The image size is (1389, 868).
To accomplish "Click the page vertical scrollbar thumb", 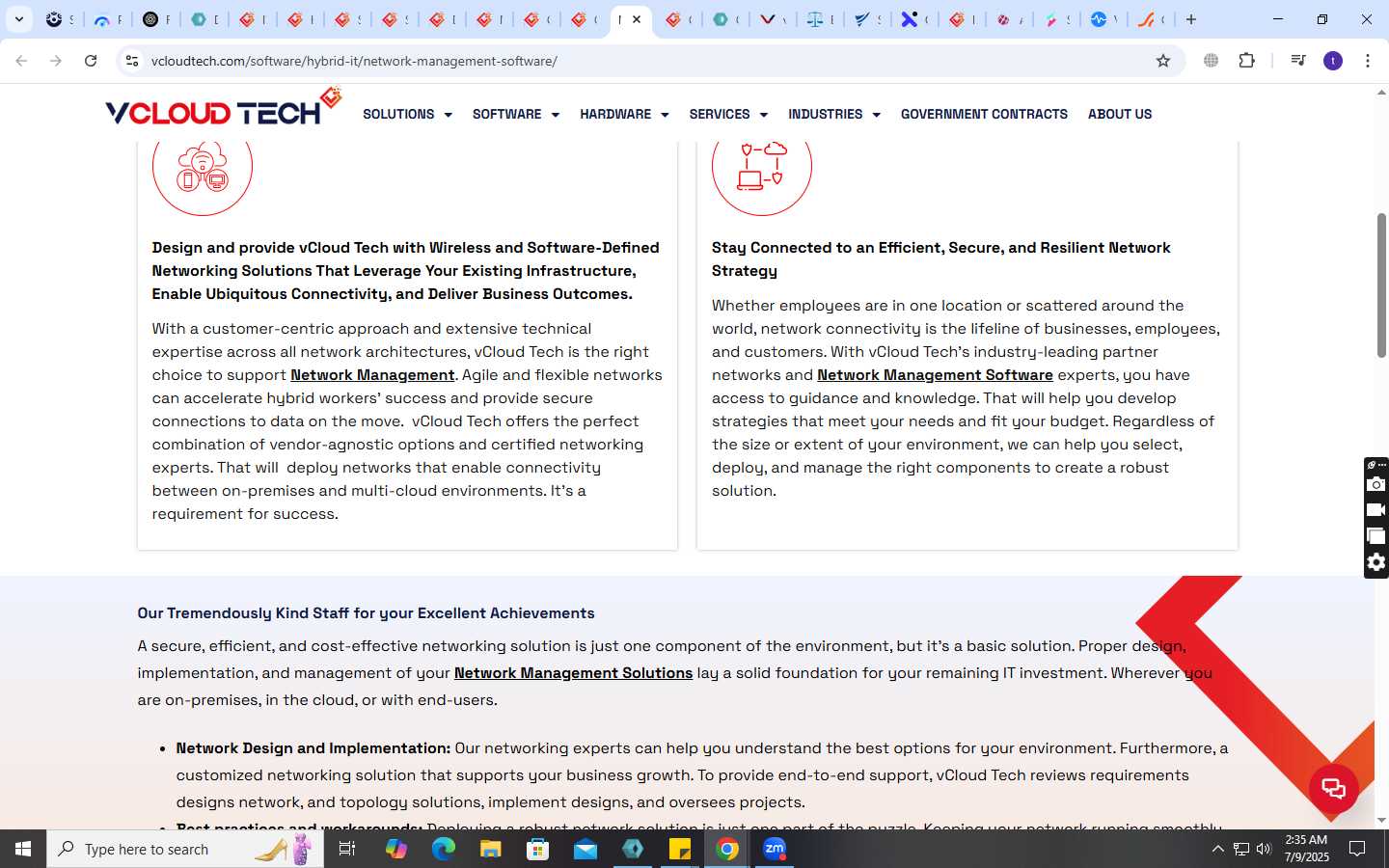I will (1381, 285).
